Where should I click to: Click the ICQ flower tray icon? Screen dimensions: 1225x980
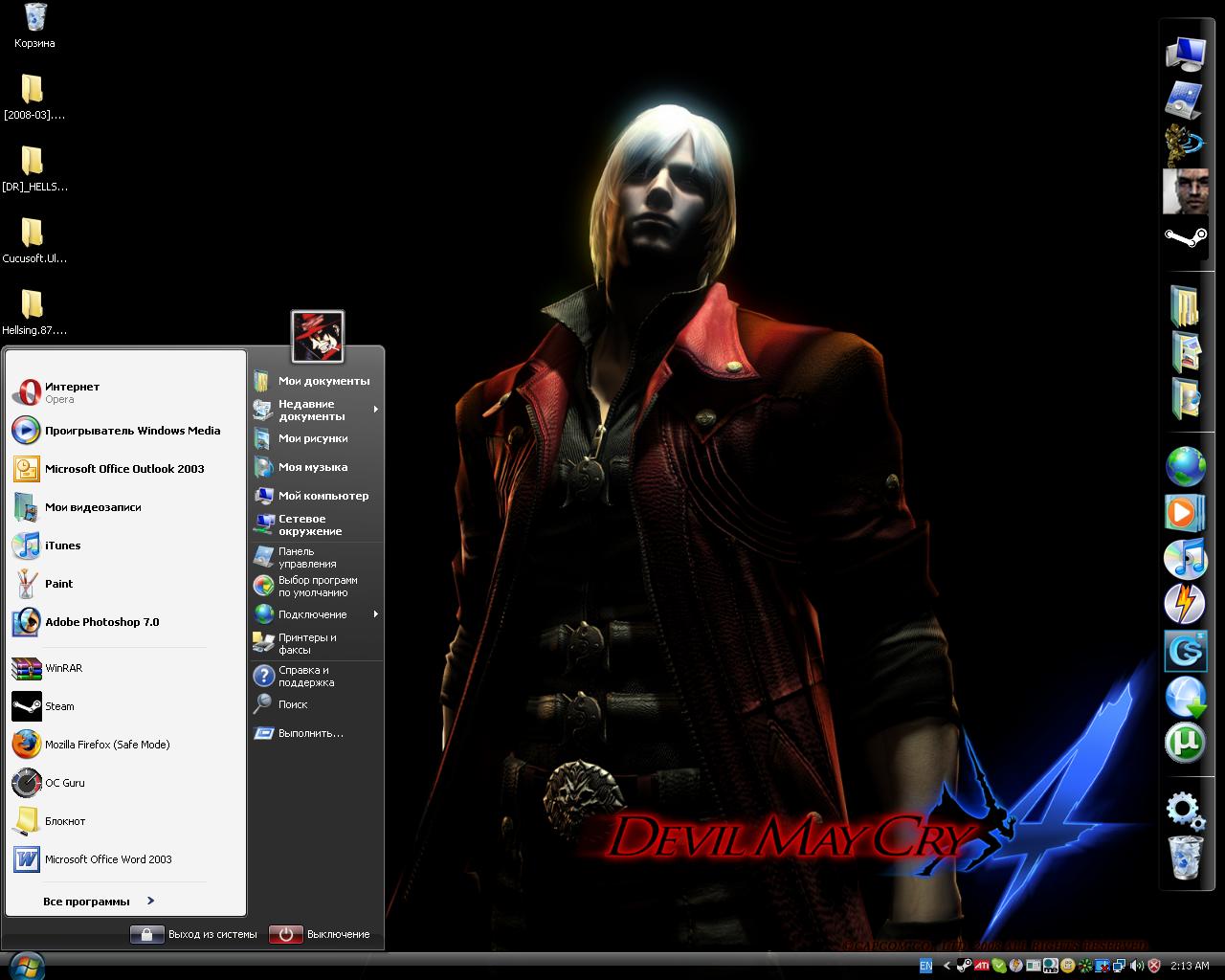[x=1084, y=966]
